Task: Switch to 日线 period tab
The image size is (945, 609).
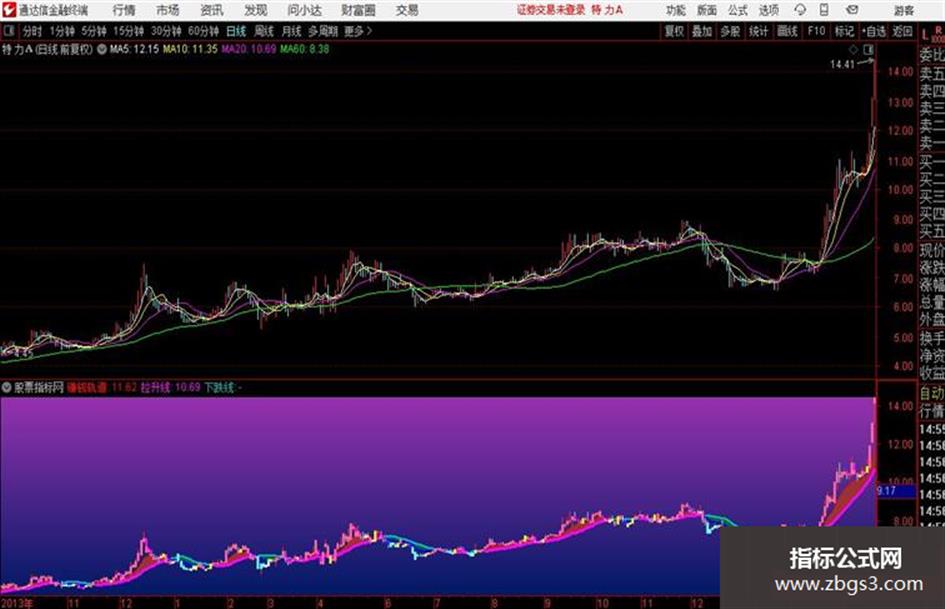Action: click(236, 31)
